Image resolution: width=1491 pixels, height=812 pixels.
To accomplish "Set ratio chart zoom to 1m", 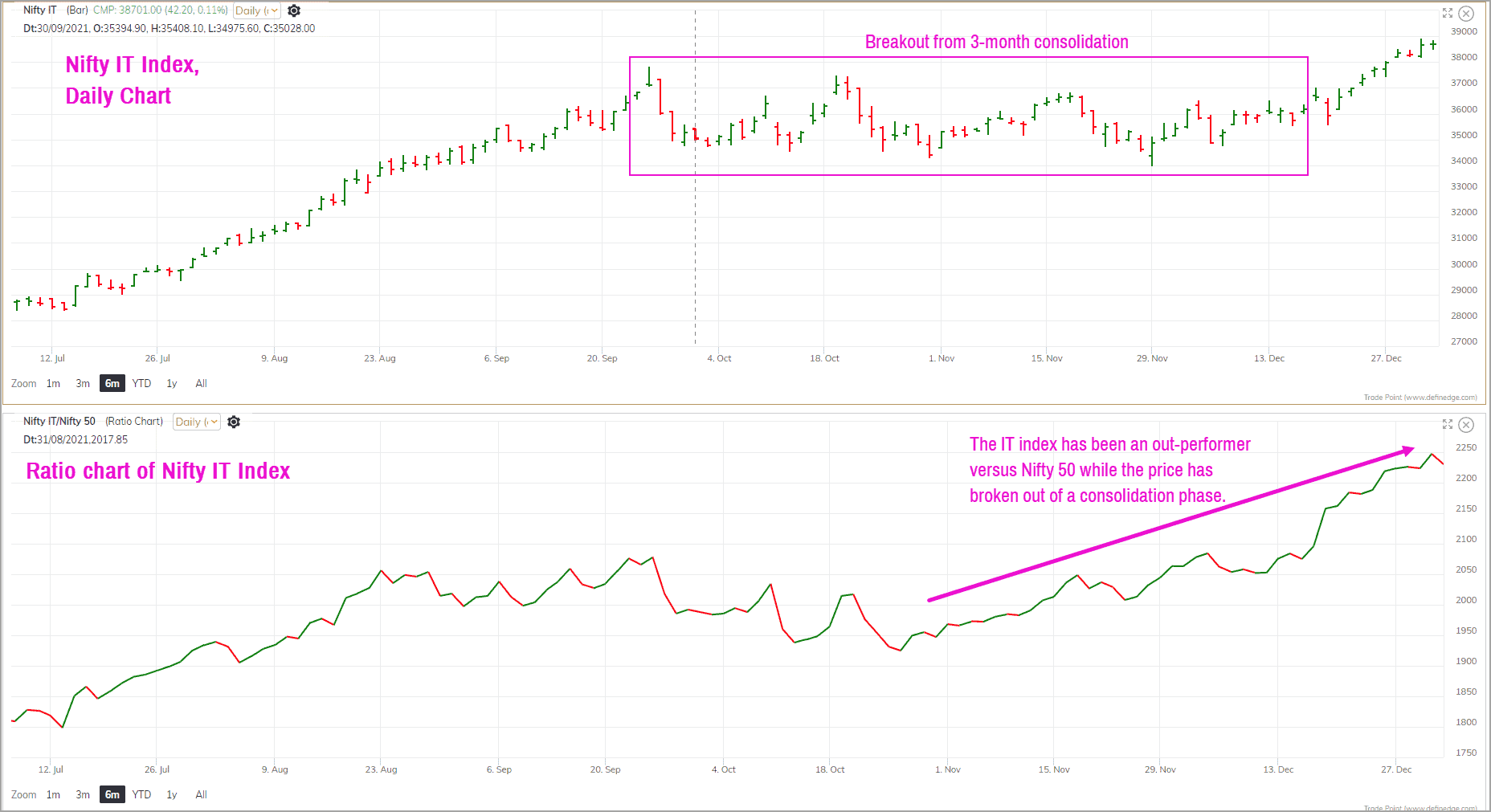I will [x=53, y=794].
